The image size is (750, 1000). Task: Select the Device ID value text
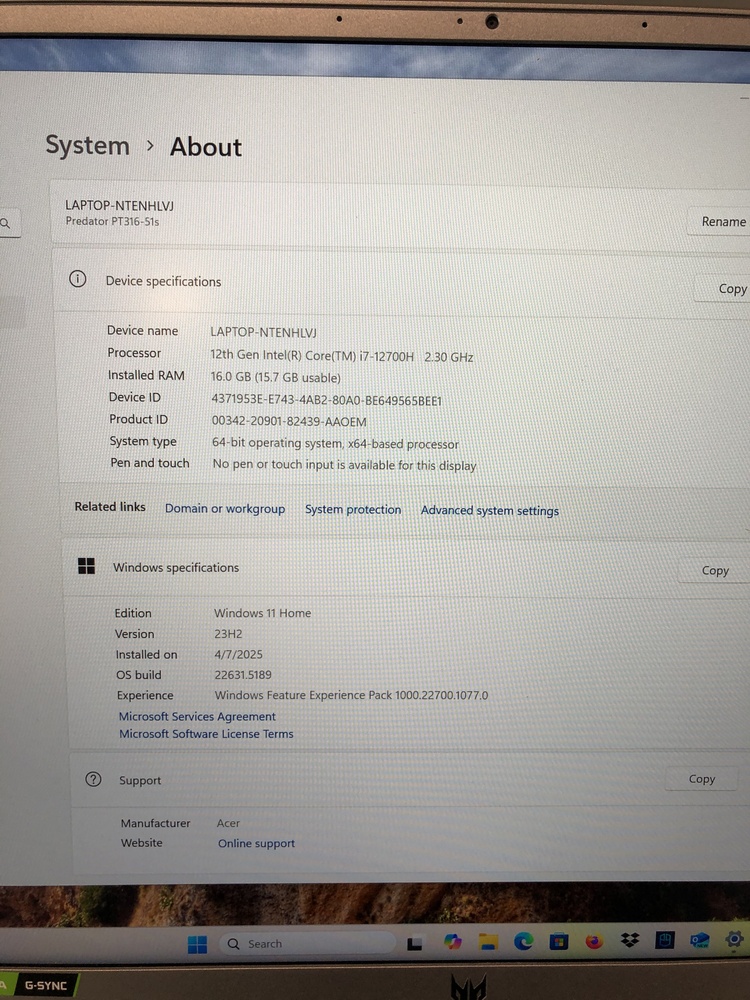(327, 400)
